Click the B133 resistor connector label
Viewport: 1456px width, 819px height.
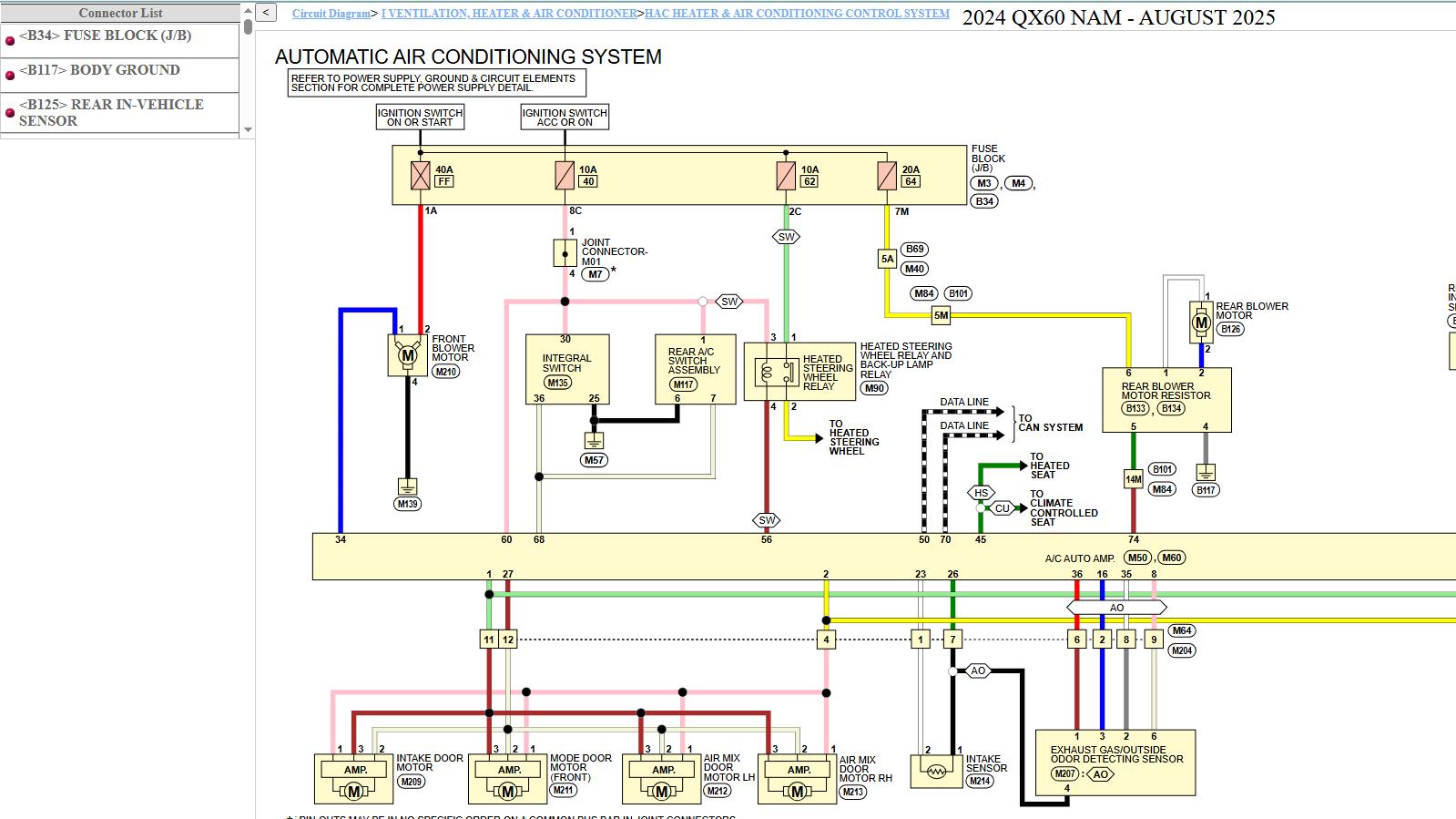point(1135,408)
